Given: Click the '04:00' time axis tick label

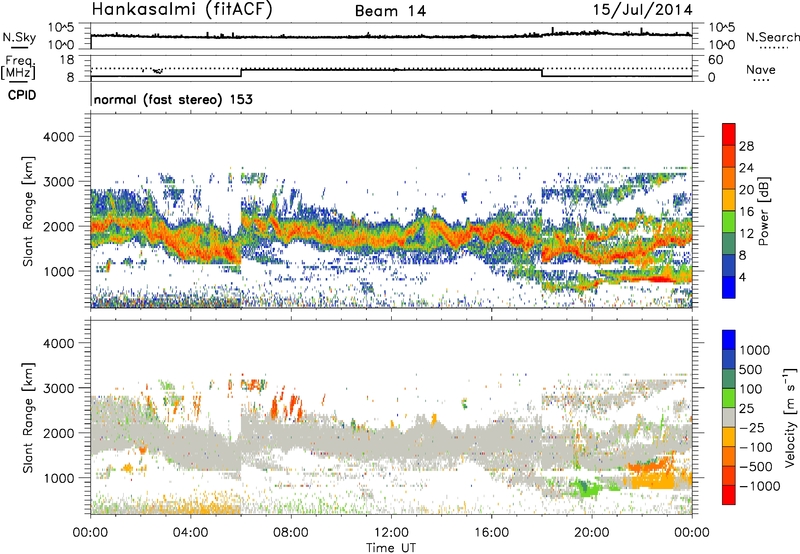Looking at the screenshot, I should tap(190, 533).
